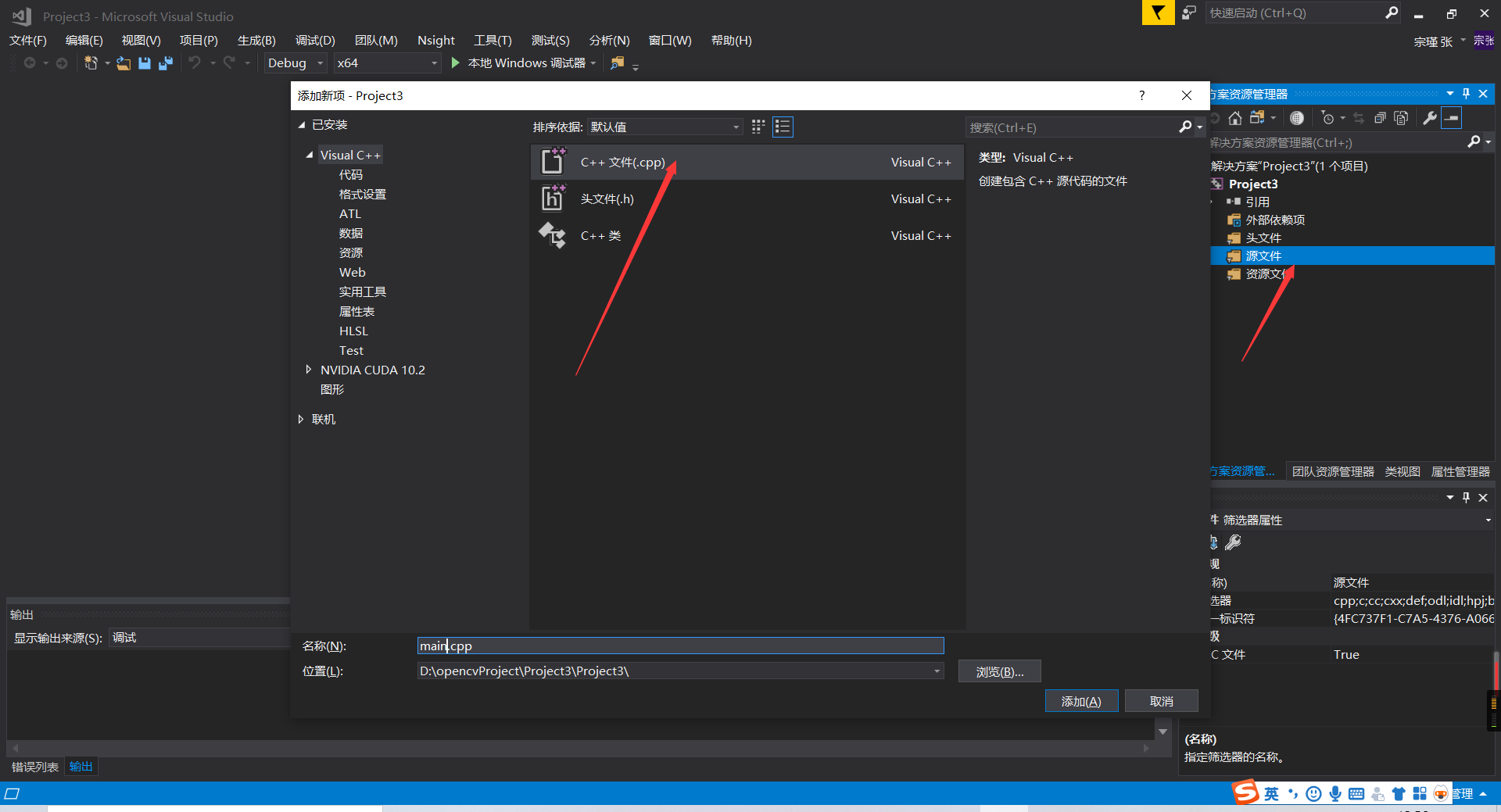The height and width of the screenshot is (812, 1501).
Task: Select the 头文件 folder in Solution Explorer
Action: point(1263,238)
